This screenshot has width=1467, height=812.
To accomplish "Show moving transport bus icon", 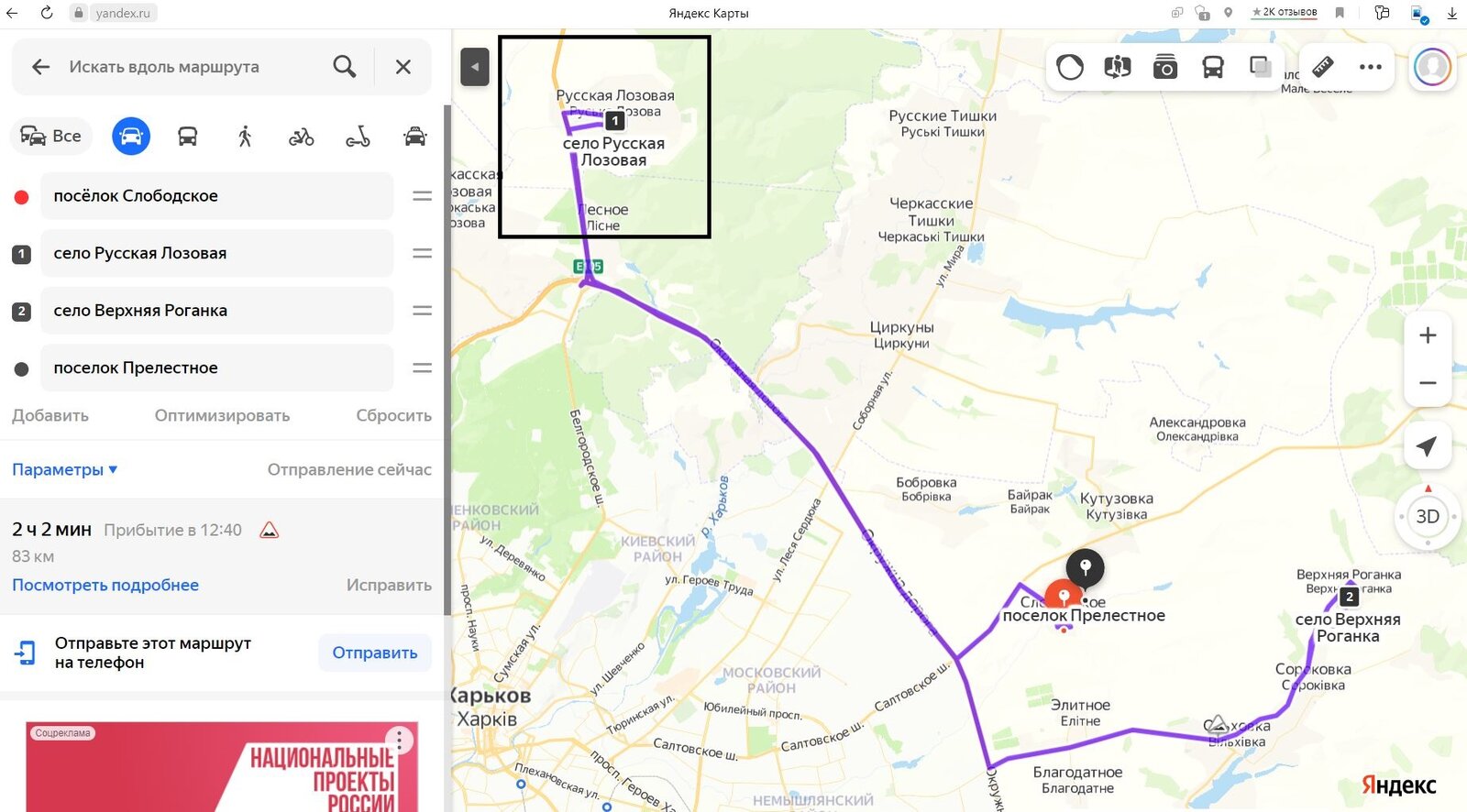I will (x=1213, y=67).
